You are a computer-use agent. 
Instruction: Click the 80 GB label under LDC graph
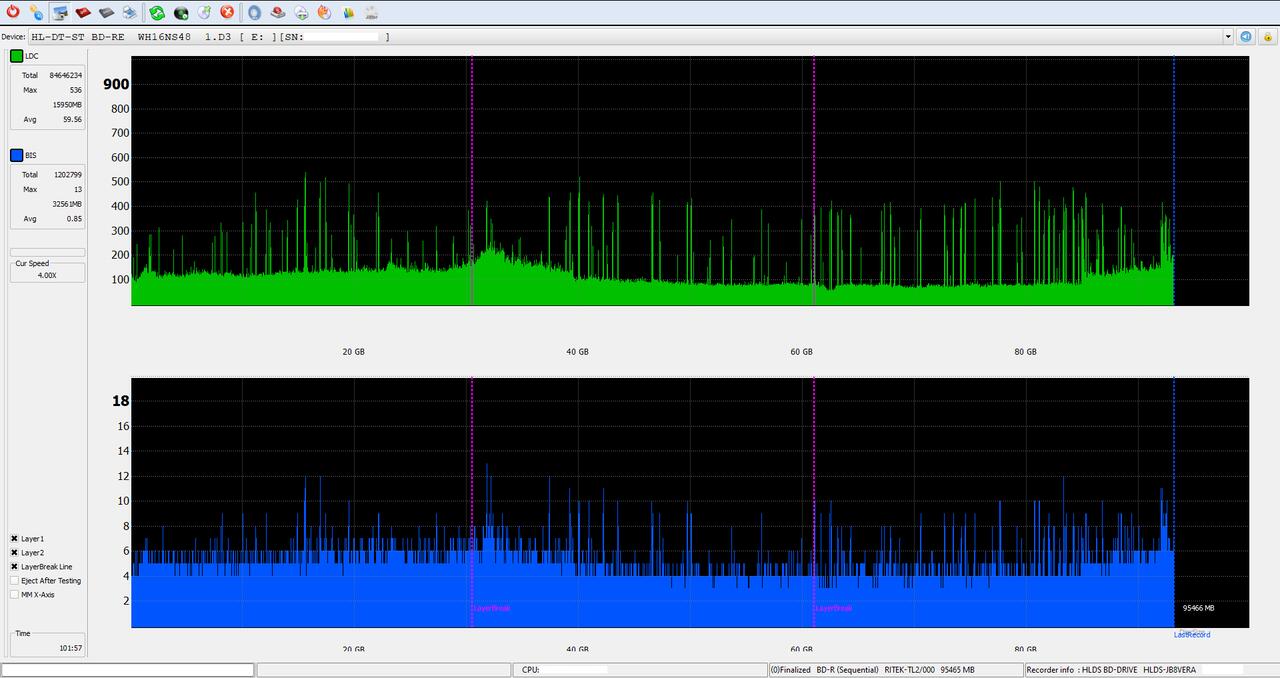(x=1025, y=352)
